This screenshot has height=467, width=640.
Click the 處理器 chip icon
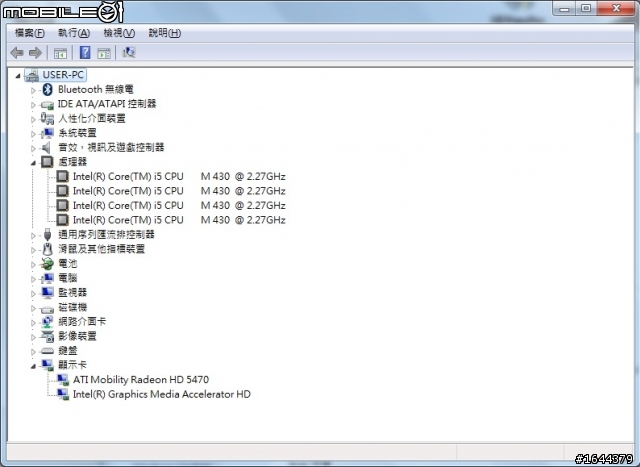point(47,162)
